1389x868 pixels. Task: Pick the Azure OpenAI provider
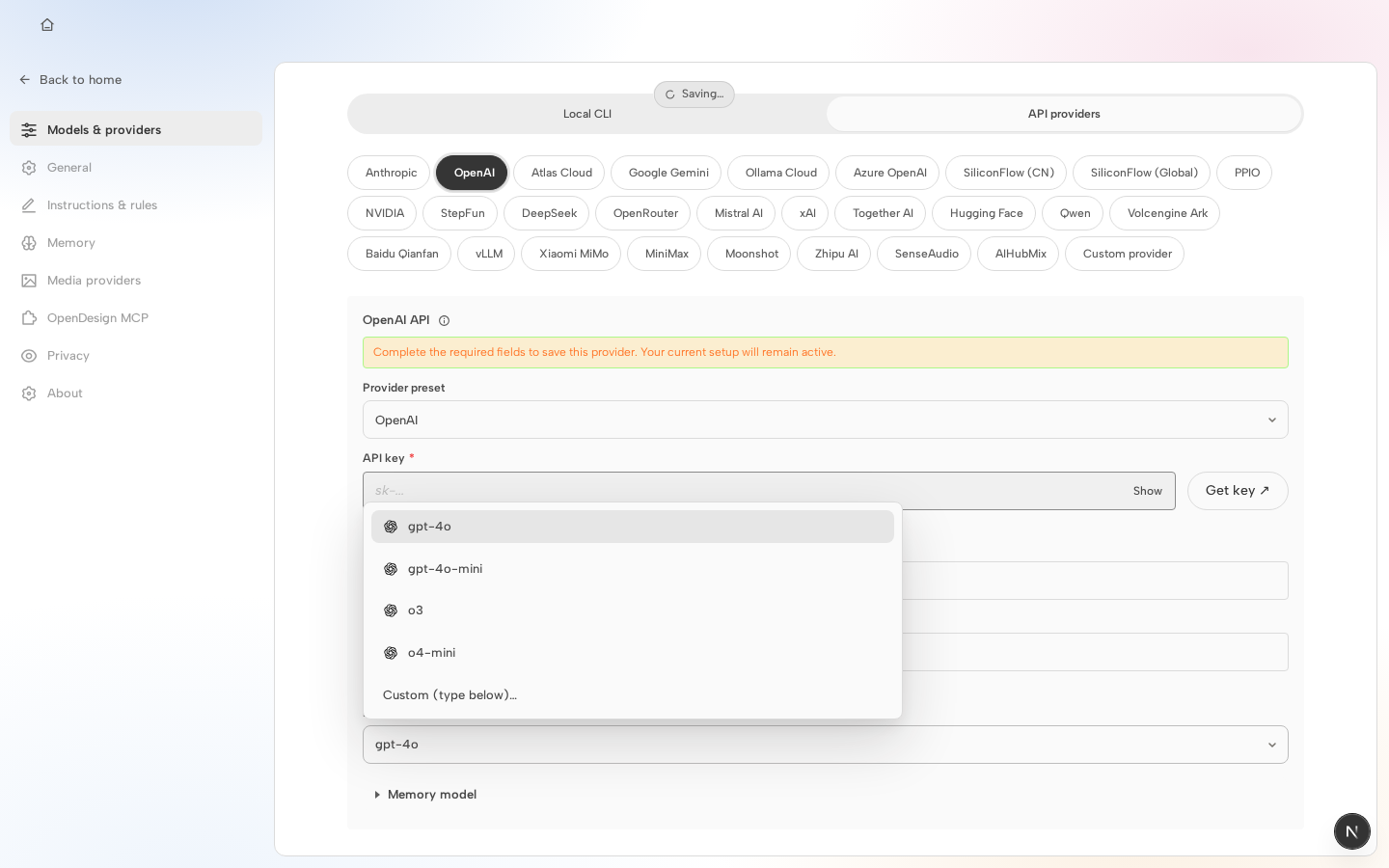coord(887,173)
